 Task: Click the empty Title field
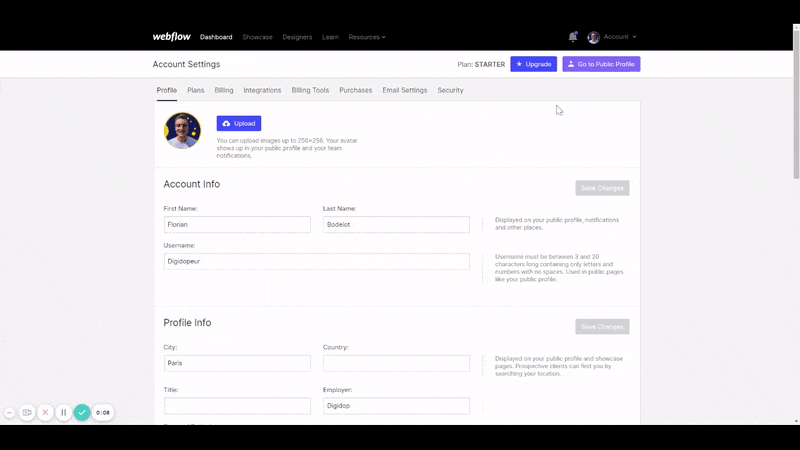click(237, 406)
